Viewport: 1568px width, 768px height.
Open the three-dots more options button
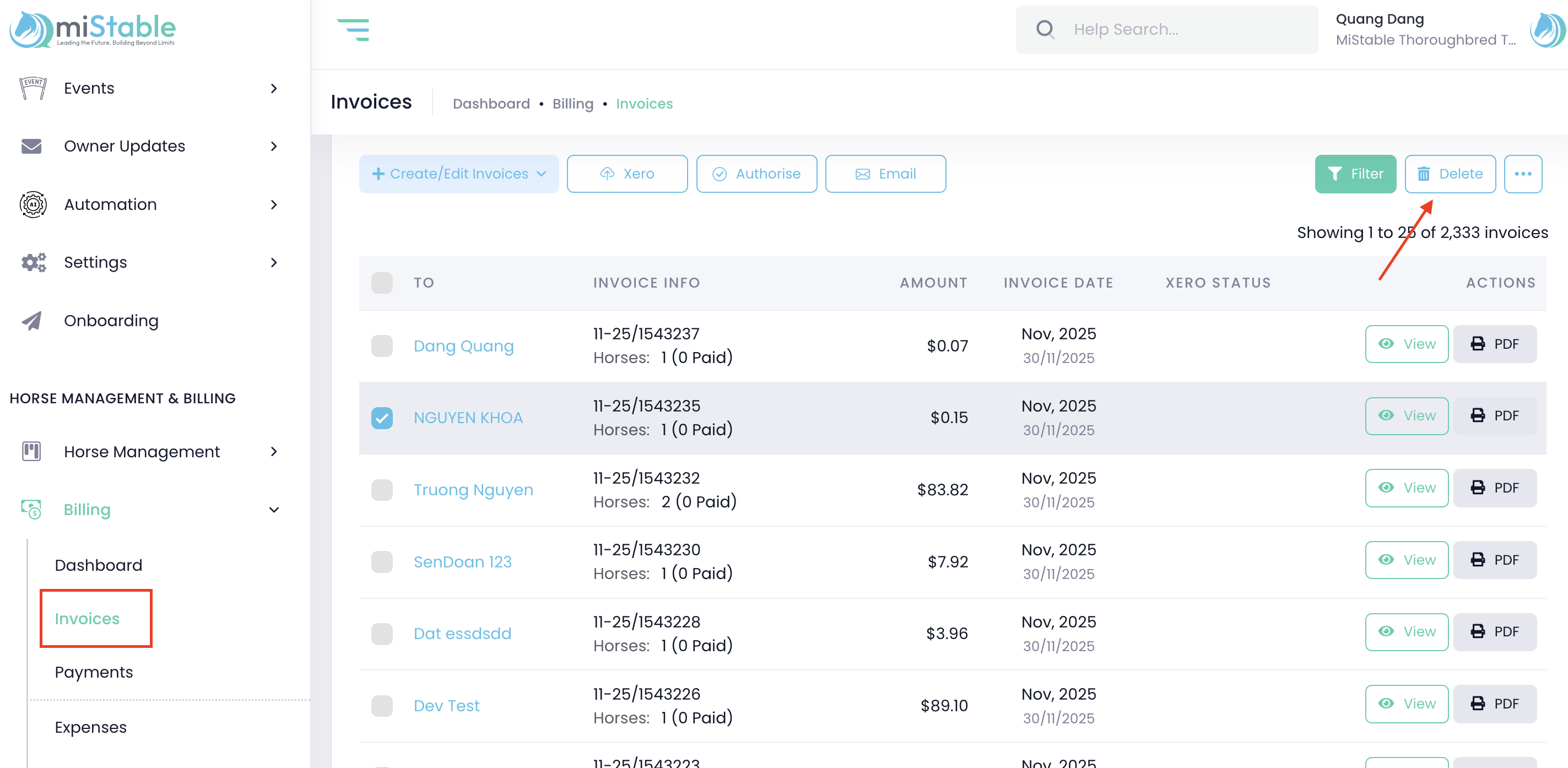pyautogui.click(x=1522, y=174)
